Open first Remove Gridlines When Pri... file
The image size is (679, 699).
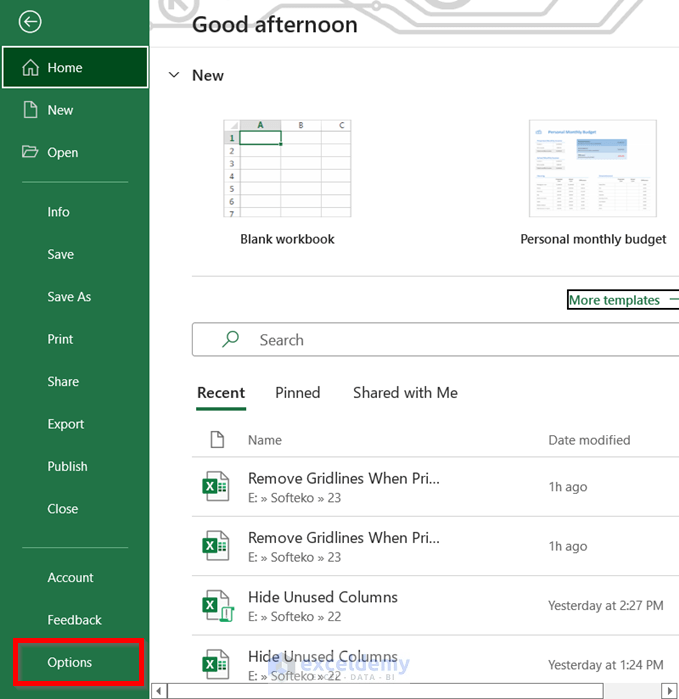click(x=436, y=487)
